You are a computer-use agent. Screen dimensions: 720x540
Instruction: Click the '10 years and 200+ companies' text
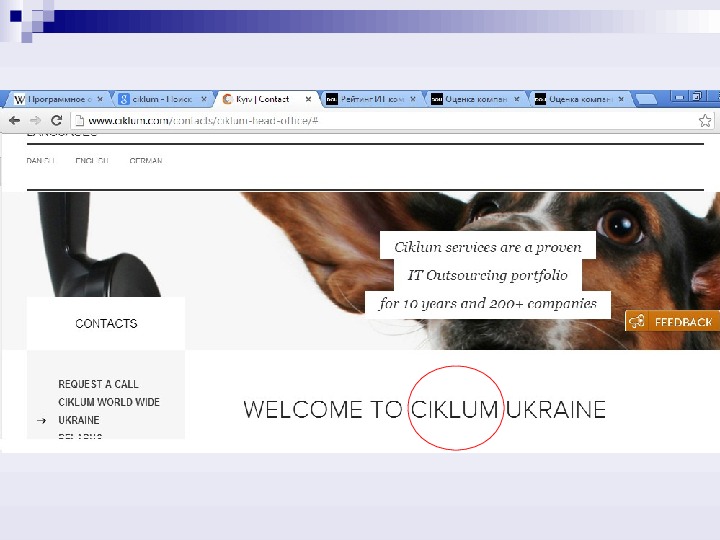pyautogui.click(x=500, y=304)
